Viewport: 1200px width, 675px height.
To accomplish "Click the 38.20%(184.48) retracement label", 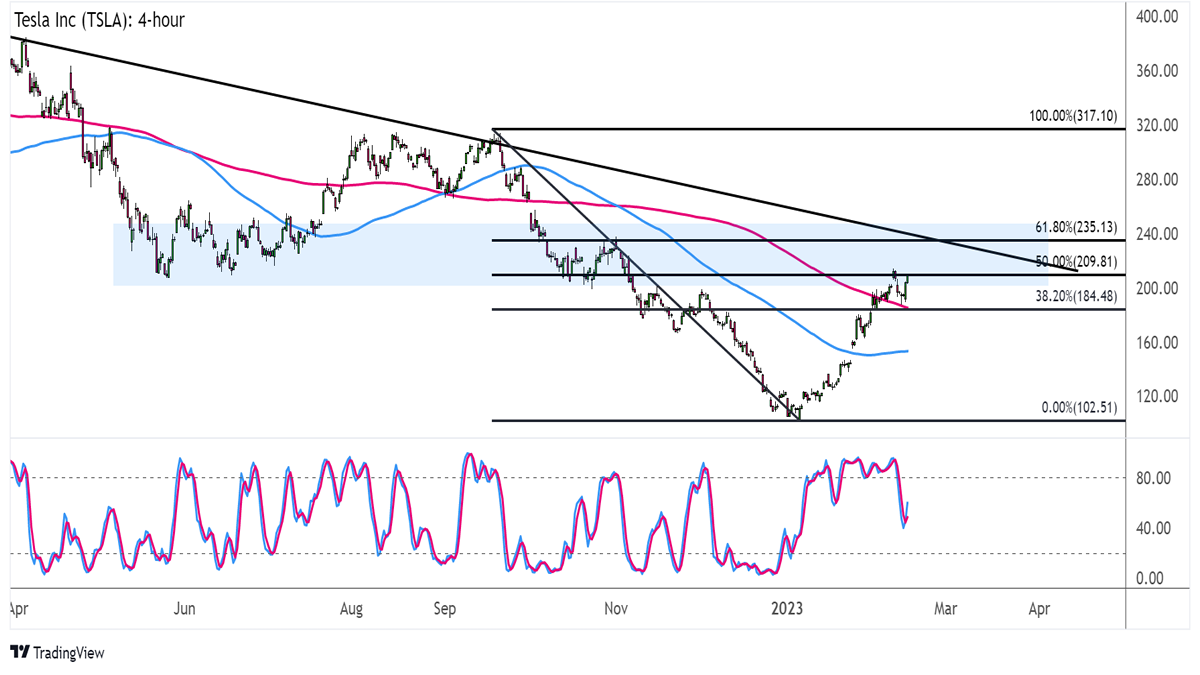I will pyautogui.click(x=1076, y=296).
